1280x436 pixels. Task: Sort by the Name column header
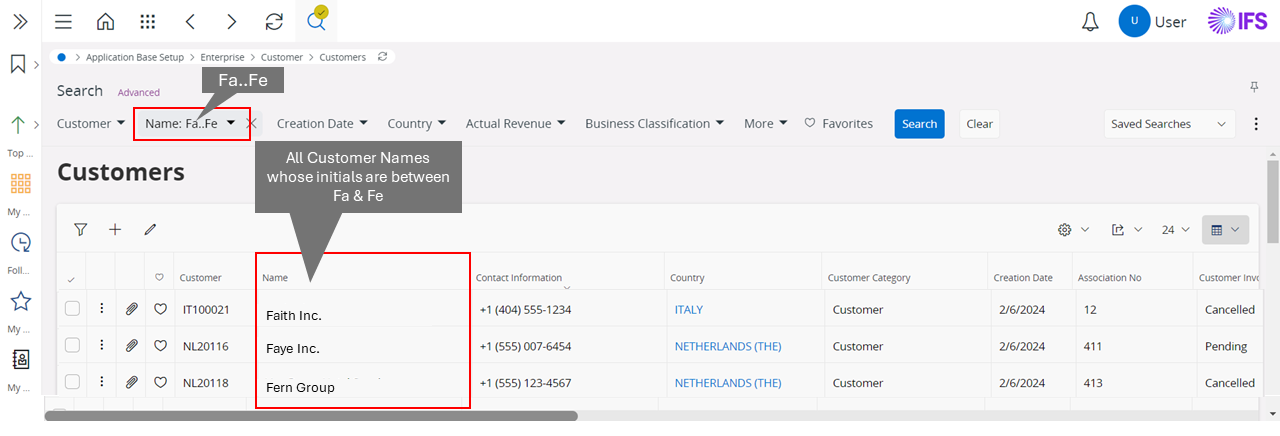pos(275,278)
